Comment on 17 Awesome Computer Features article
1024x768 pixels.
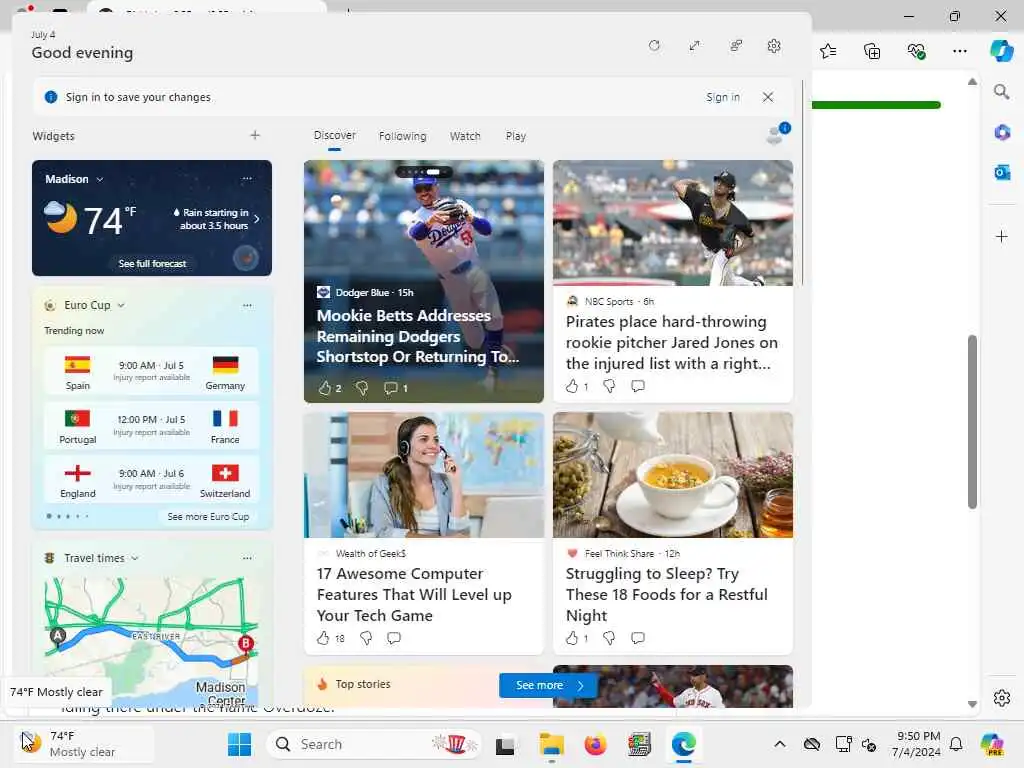point(394,638)
